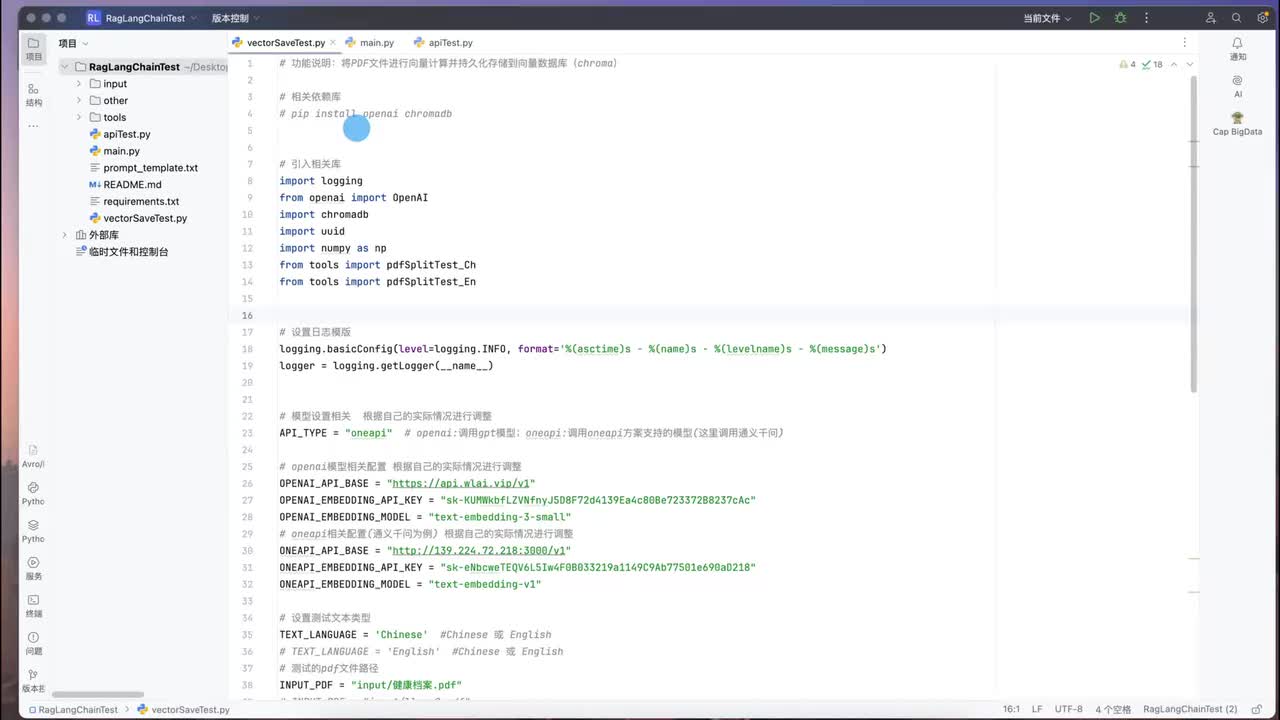
Task: Switch to the main.py editor tab
Action: pyautogui.click(x=370, y=43)
